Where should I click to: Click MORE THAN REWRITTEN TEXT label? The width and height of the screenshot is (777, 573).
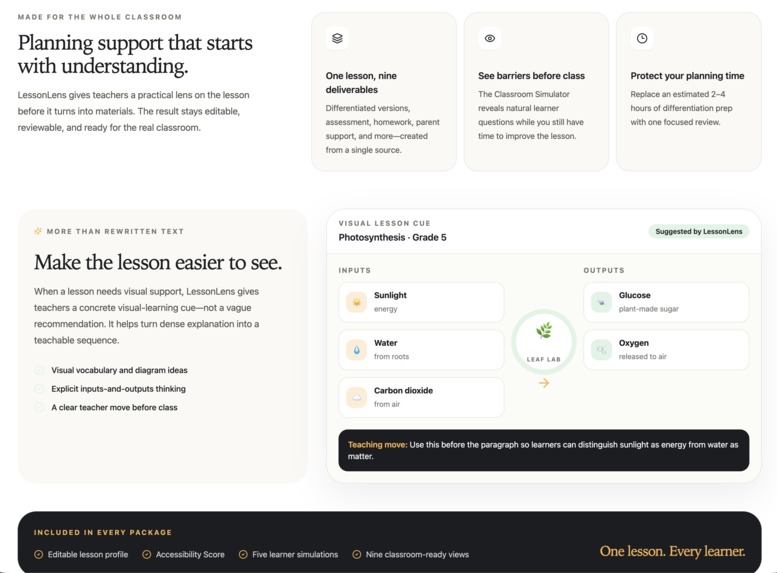[x=115, y=231]
